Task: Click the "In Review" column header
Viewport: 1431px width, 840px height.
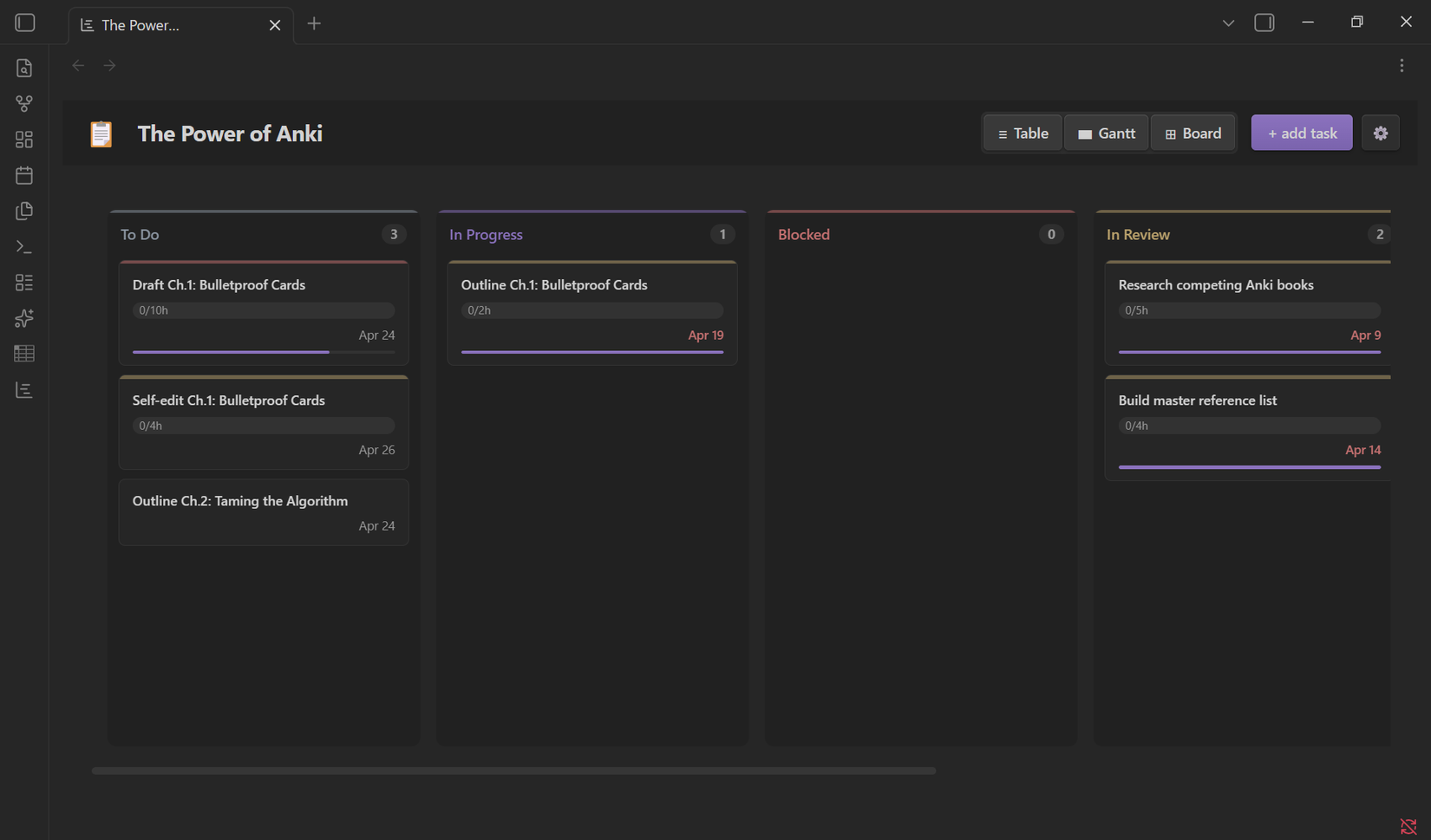Action: [1138, 235]
